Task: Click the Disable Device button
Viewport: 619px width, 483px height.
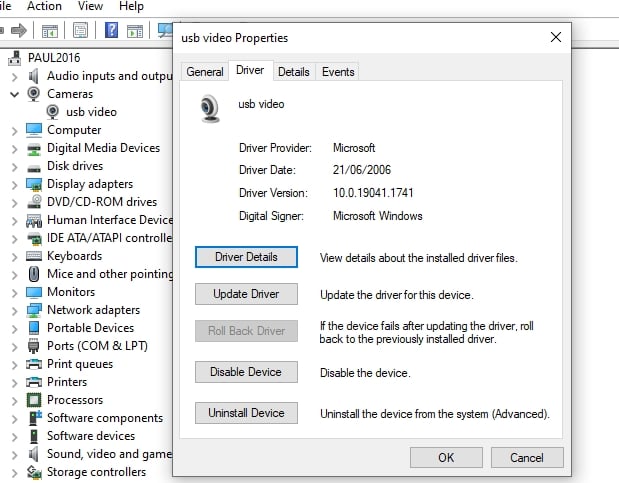Action: [x=246, y=372]
